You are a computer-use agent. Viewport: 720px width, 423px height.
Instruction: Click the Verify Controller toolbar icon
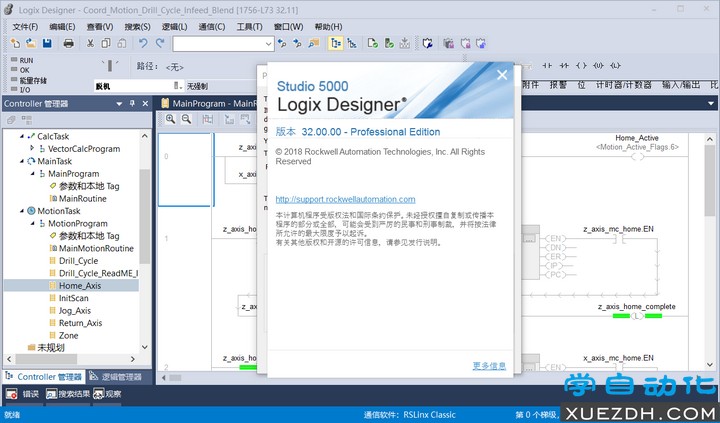click(x=389, y=44)
